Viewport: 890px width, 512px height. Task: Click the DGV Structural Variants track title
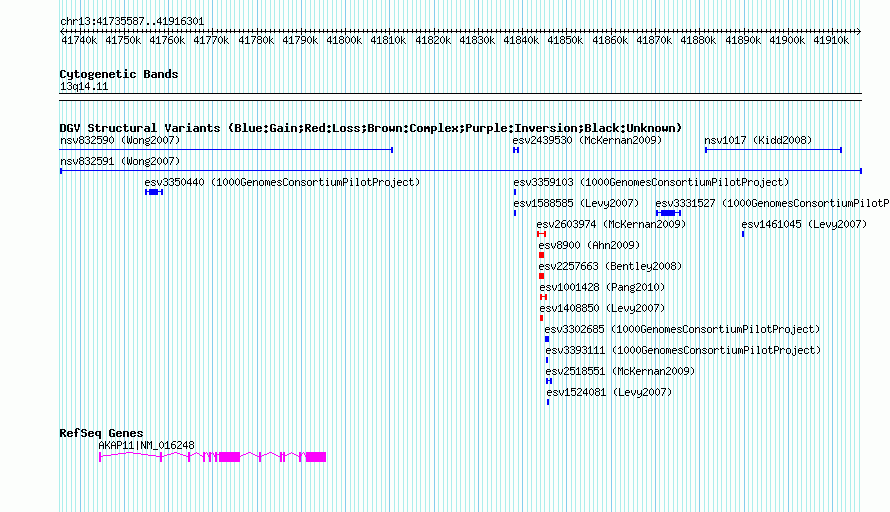pyautogui.click(x=371, y=128)
